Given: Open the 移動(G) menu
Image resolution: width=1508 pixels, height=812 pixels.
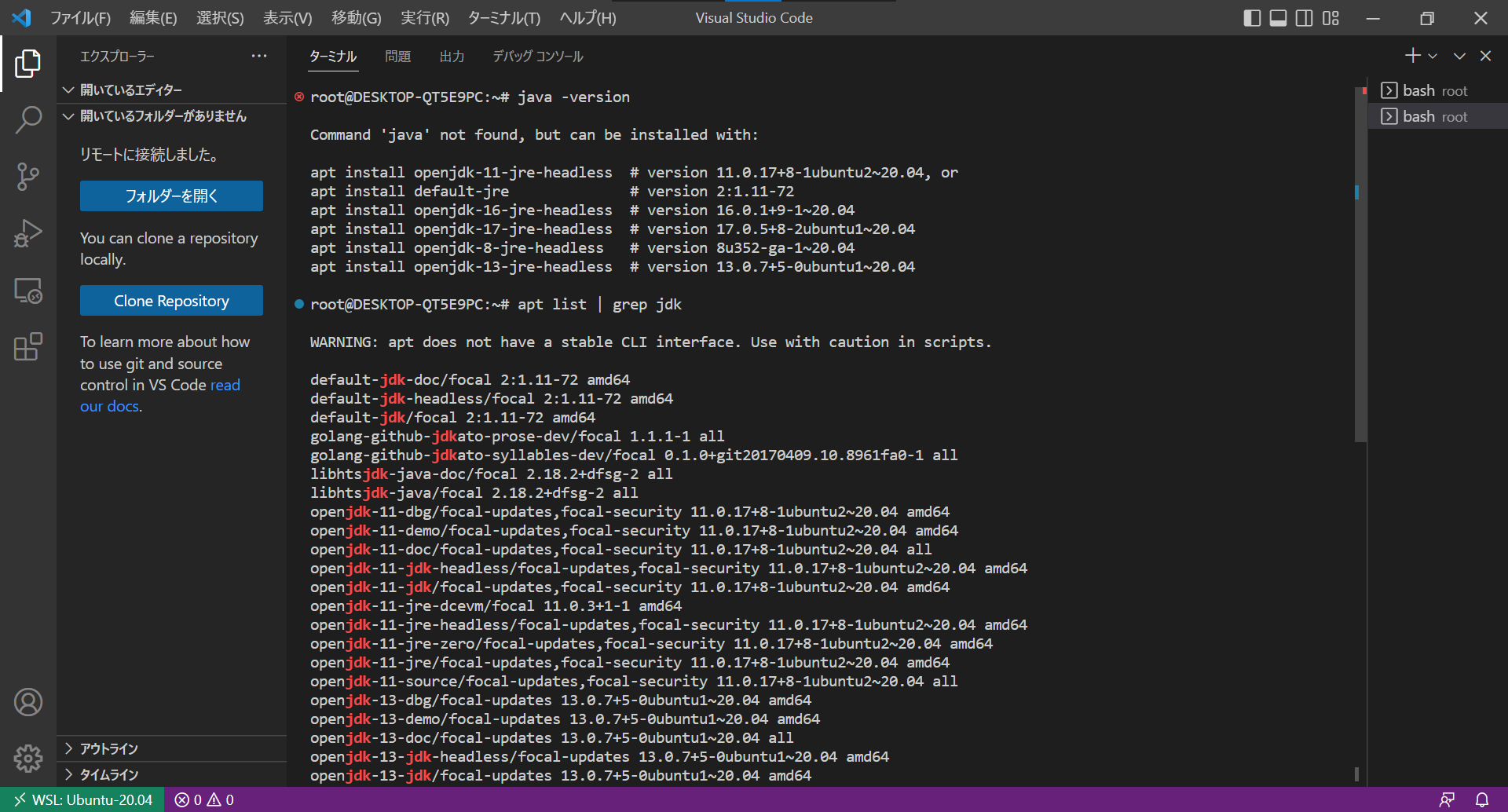Looking at the screenshot, I should click(357, 17).
